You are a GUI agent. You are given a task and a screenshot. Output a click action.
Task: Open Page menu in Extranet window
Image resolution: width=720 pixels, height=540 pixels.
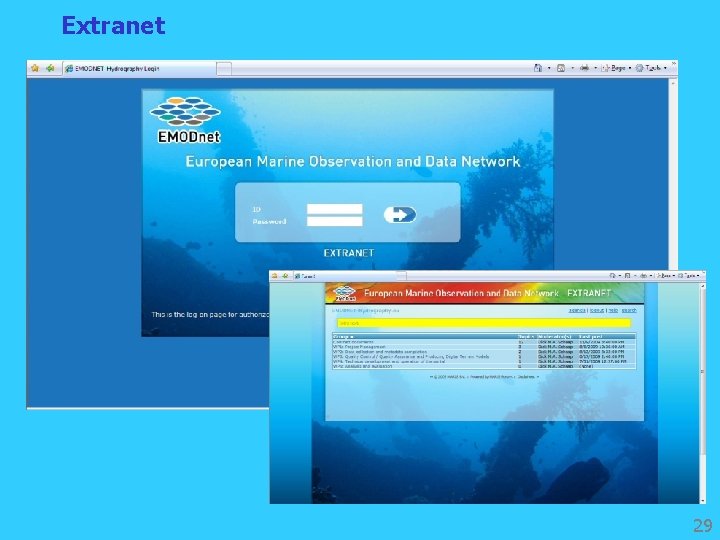(x=664, y=276)
